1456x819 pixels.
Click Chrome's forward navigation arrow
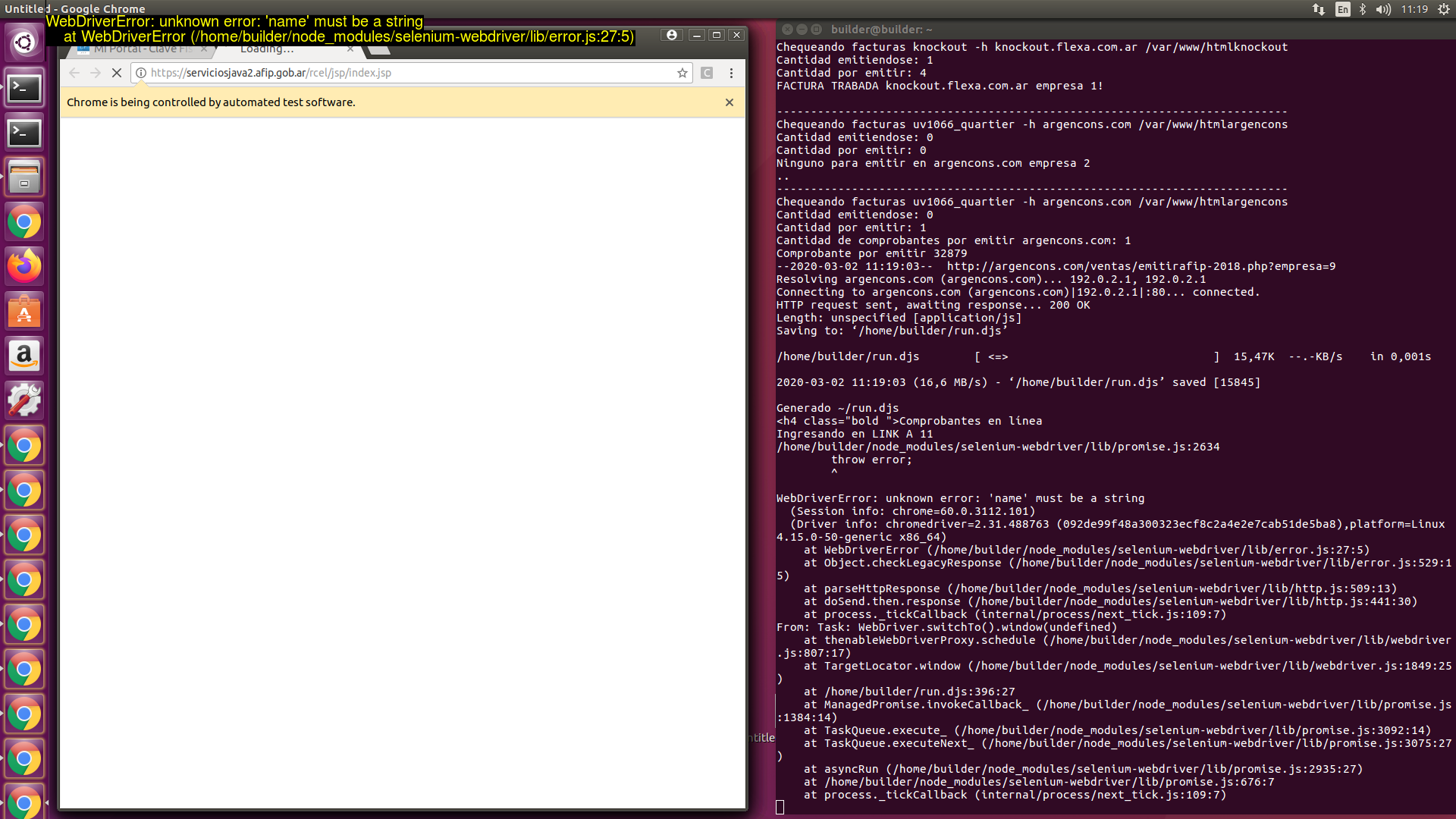pos(95,73)
